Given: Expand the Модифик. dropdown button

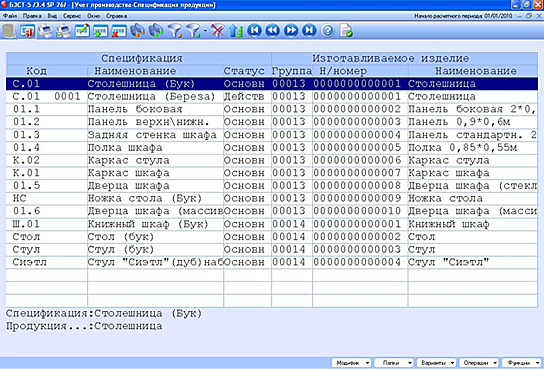Looking at the screenshot, I should (351, 363).
